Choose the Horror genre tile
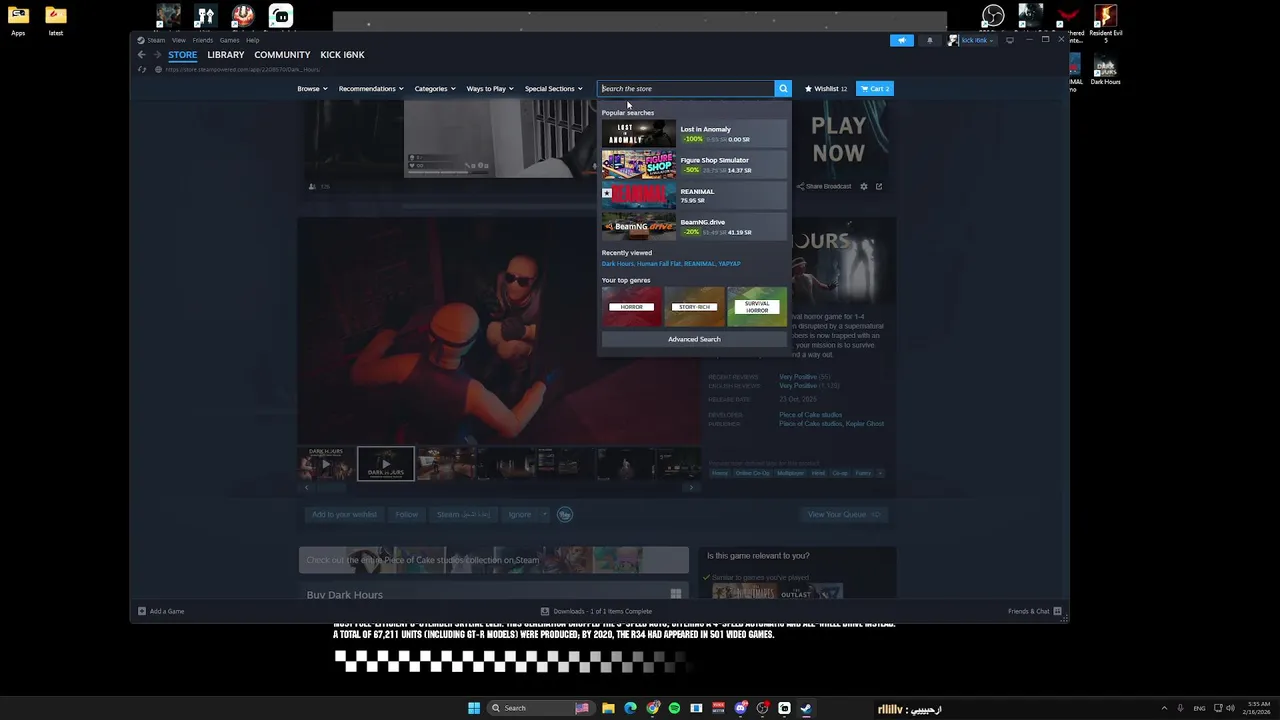 coord(631,307)
